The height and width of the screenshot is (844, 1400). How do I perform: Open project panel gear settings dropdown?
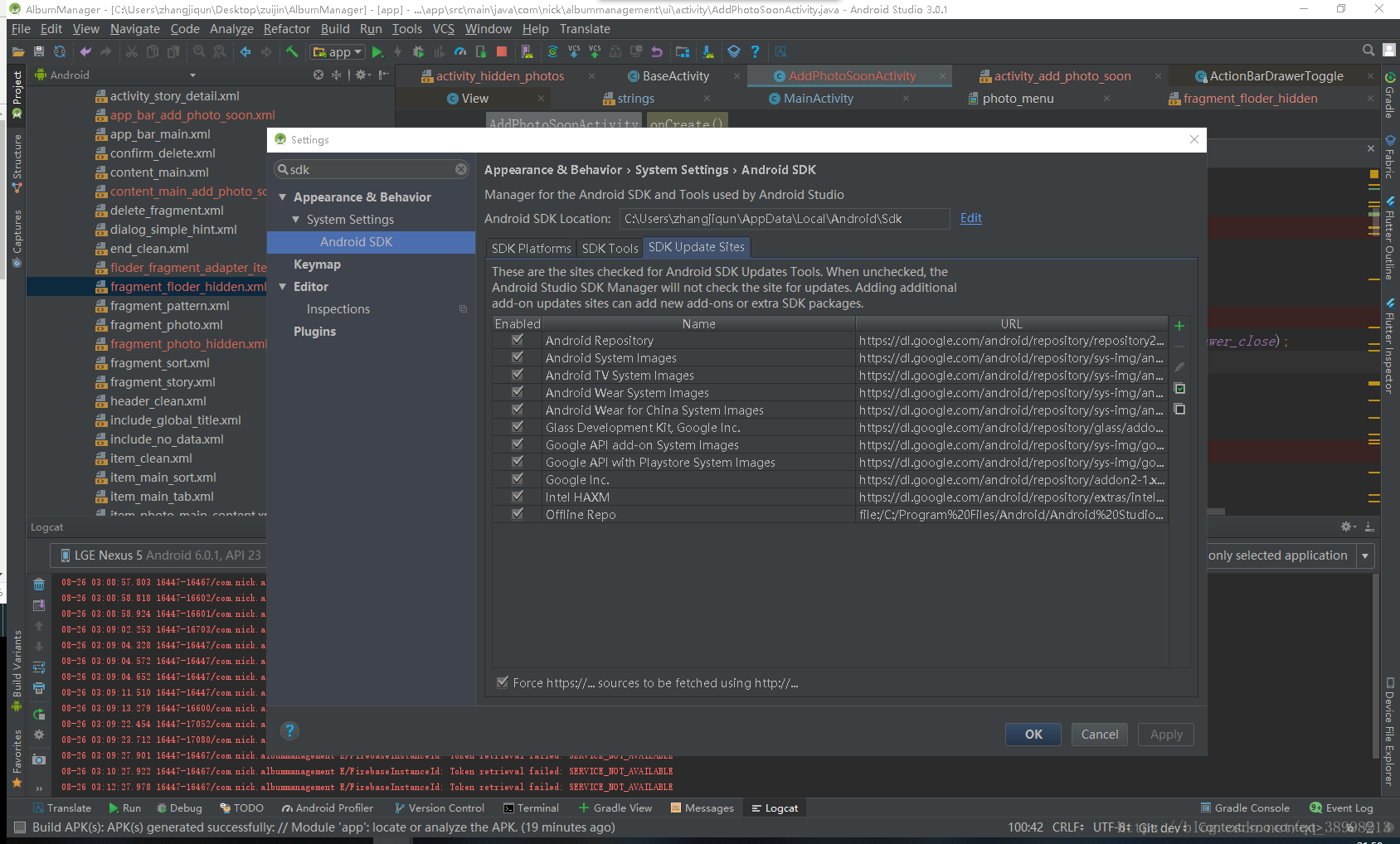[362, 75]
